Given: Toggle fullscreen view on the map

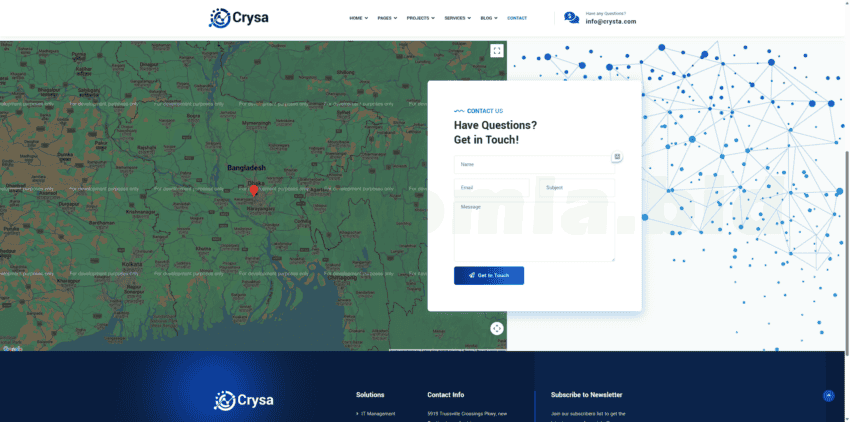Looking at the screenshot, I should coord(497,50).
